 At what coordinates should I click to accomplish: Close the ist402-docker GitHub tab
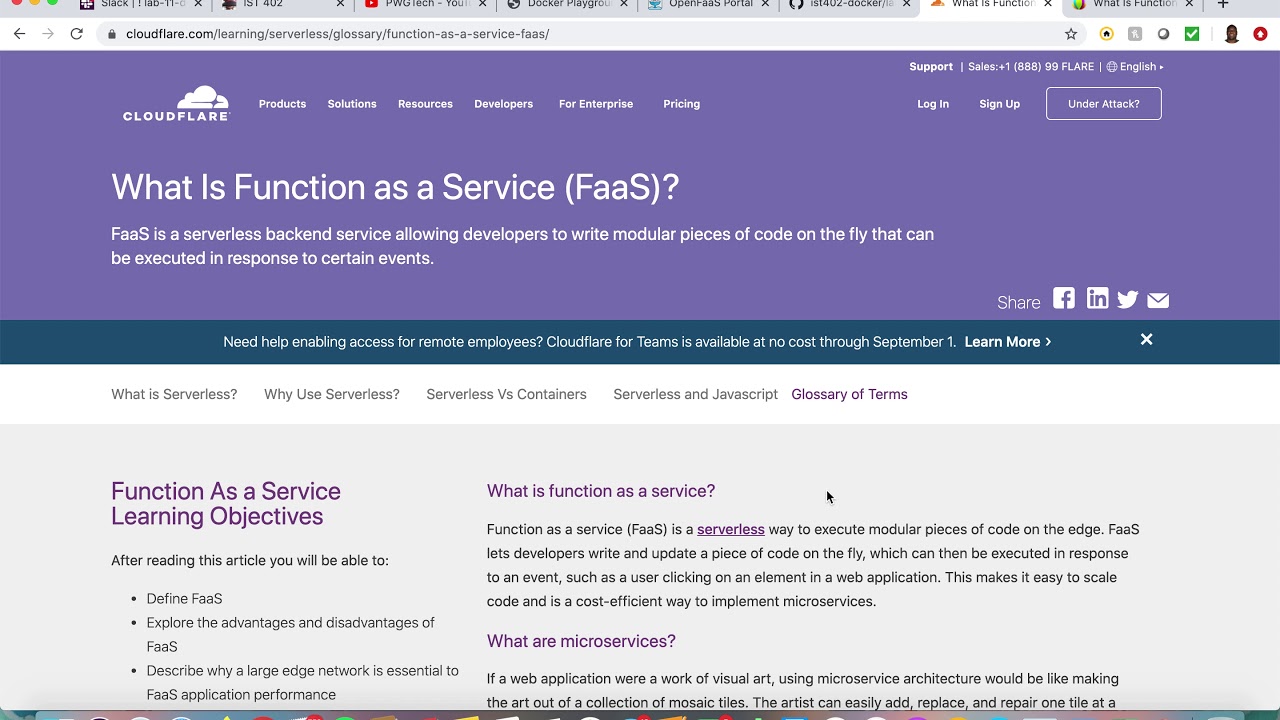pos(907,4)
